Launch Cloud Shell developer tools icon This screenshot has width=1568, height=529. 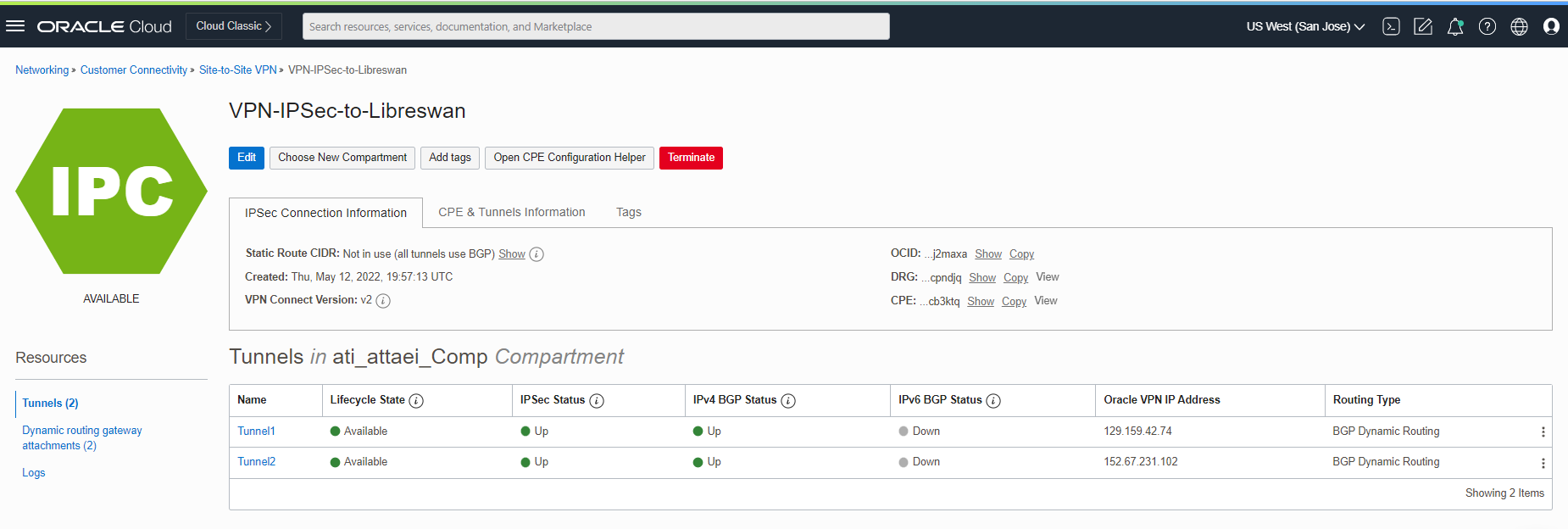coord(1391,26)
